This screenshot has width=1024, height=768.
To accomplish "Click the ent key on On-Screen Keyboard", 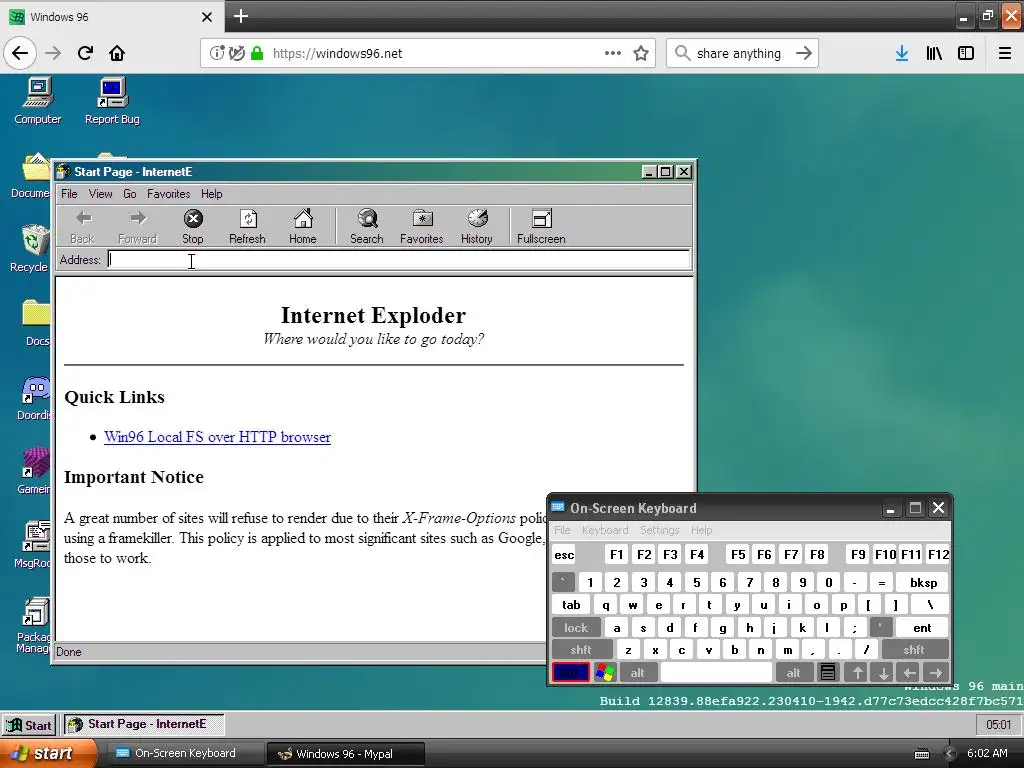I will coord(922,628).
